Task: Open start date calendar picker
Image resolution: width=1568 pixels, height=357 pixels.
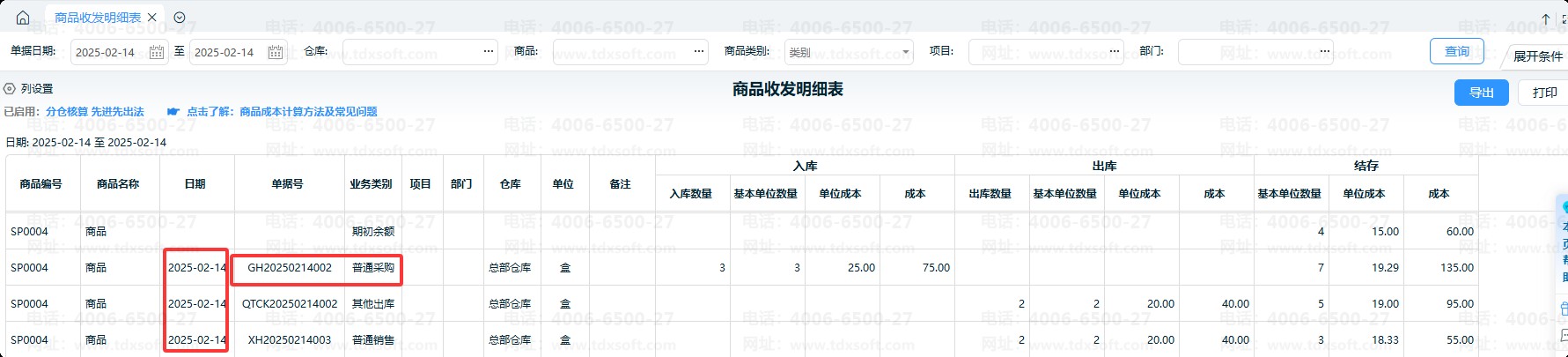Action: [x=156, y=52]
